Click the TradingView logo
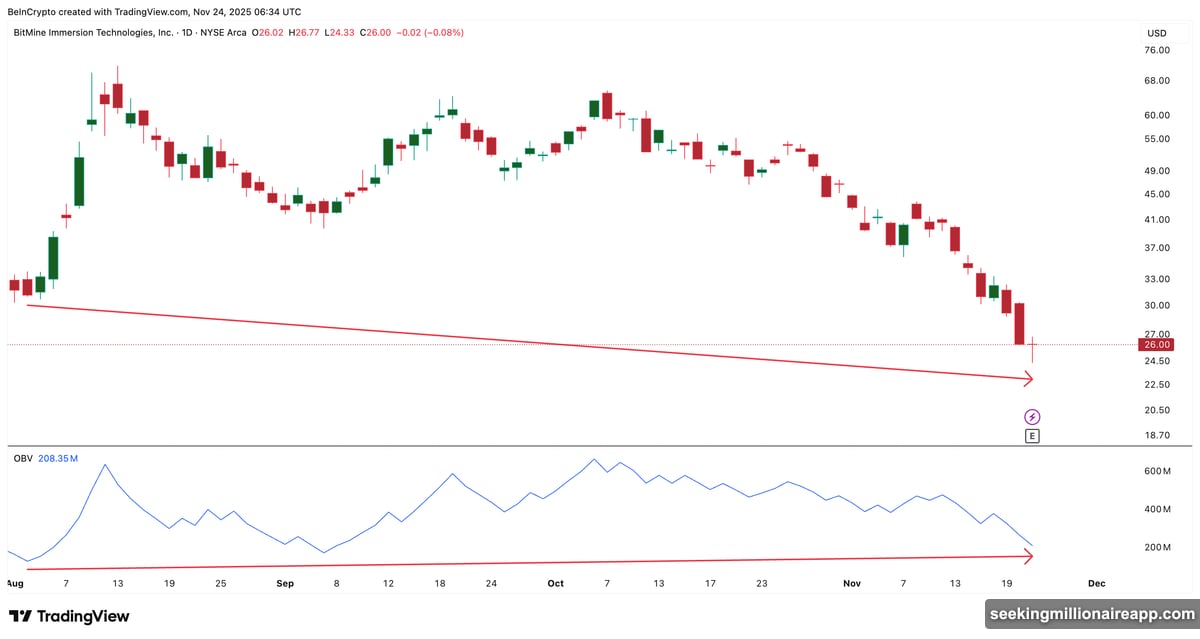 coord(70,617)
